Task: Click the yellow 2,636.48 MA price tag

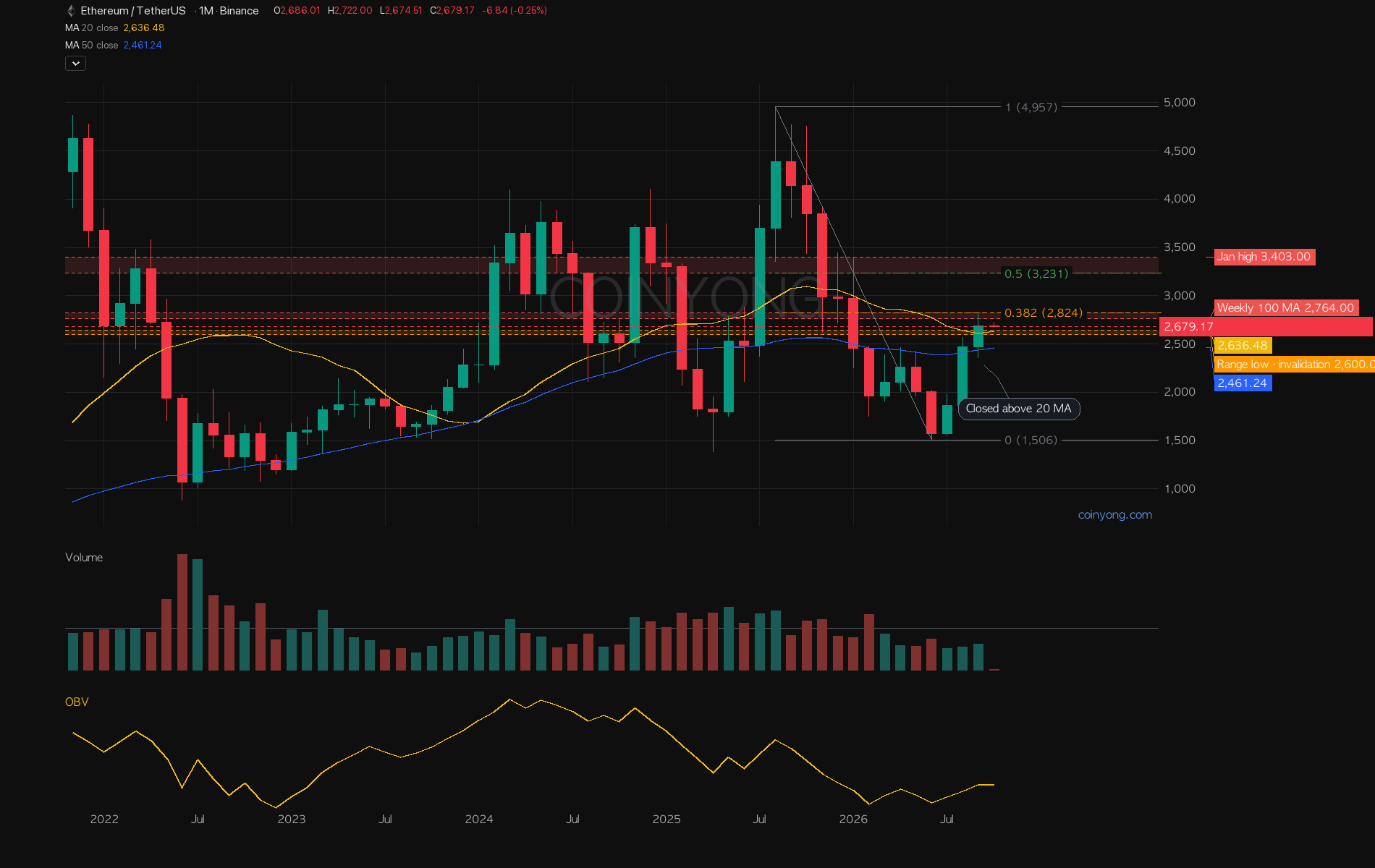Action: click(x=1243, y=346)
